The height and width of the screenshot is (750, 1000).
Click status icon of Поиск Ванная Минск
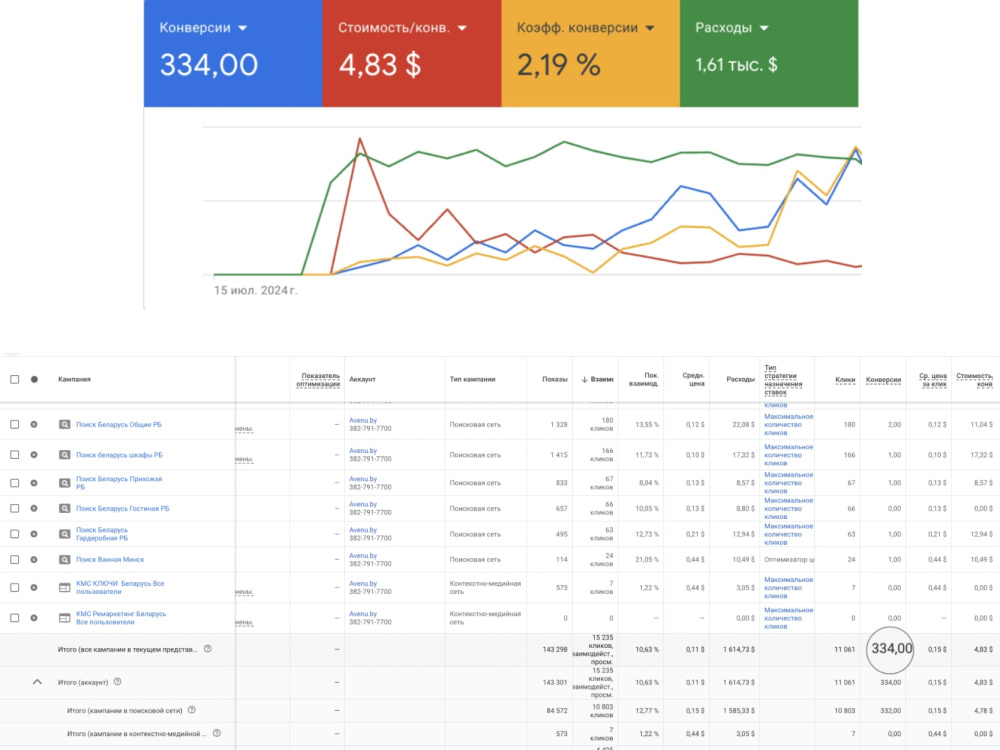tap(34, 559)
